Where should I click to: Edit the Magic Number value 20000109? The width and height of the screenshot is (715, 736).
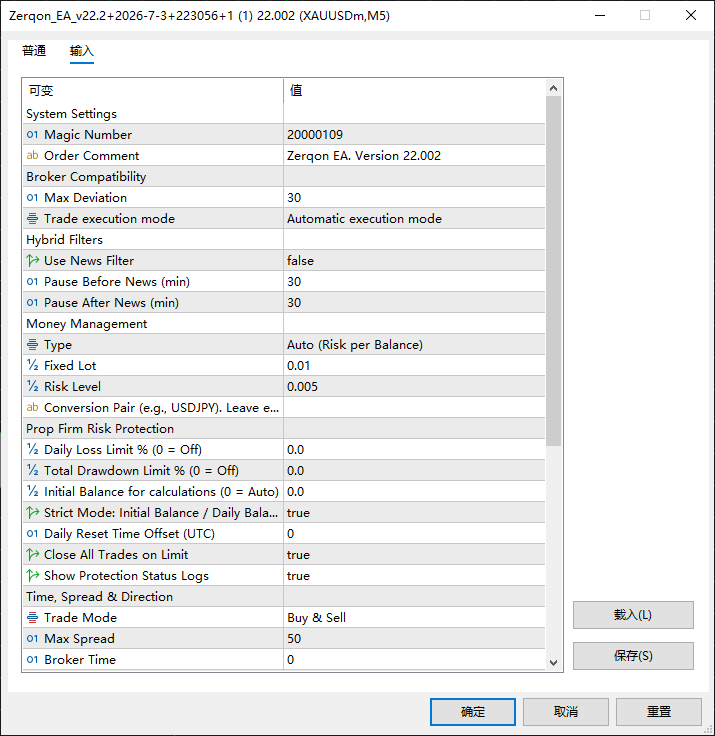[x=414, y=135]
